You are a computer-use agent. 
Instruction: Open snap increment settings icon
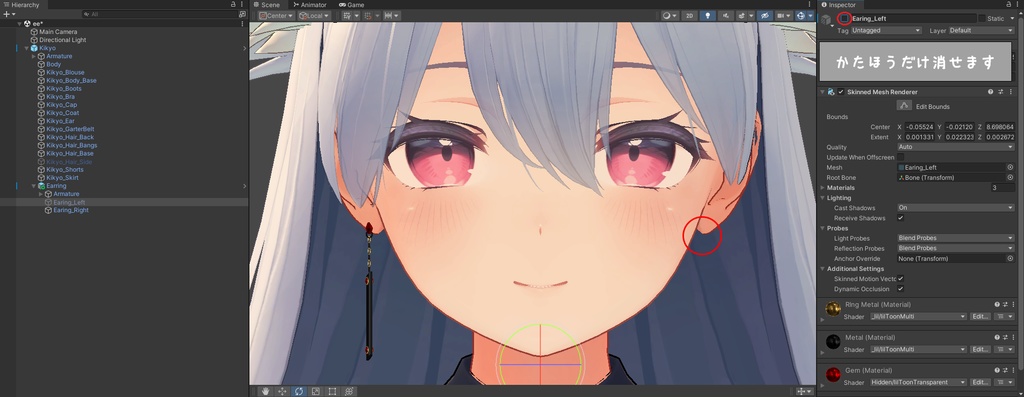tap(392, 16)
